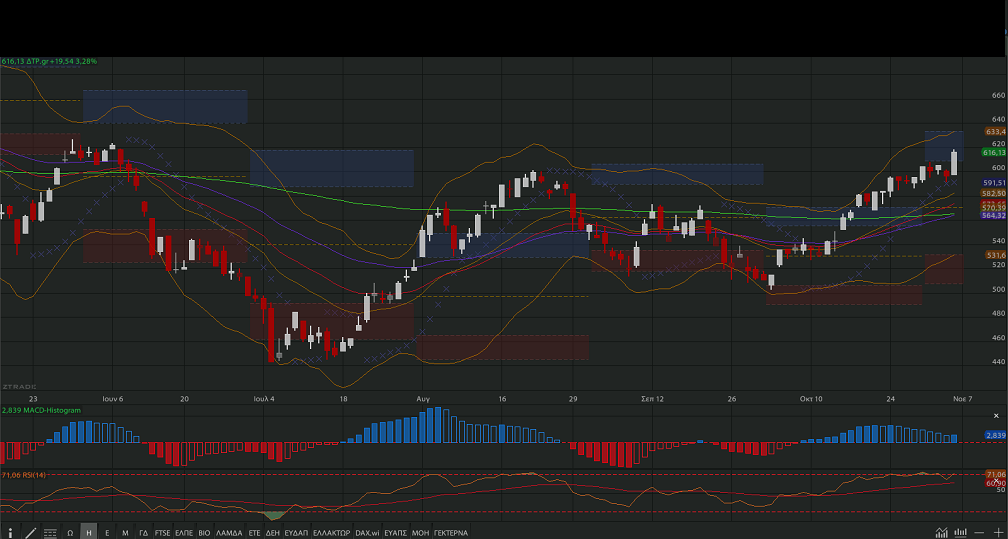This screenshot has height=539, width=1008.
Task: Open the ΕΛΠΕ symbol shortcut
Action: click(184, 533)
